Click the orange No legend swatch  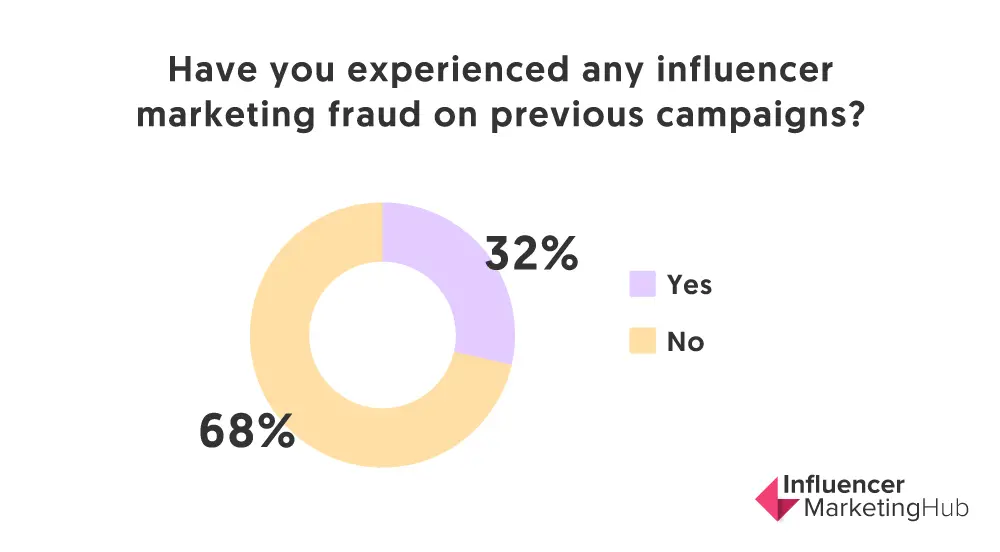641,342
